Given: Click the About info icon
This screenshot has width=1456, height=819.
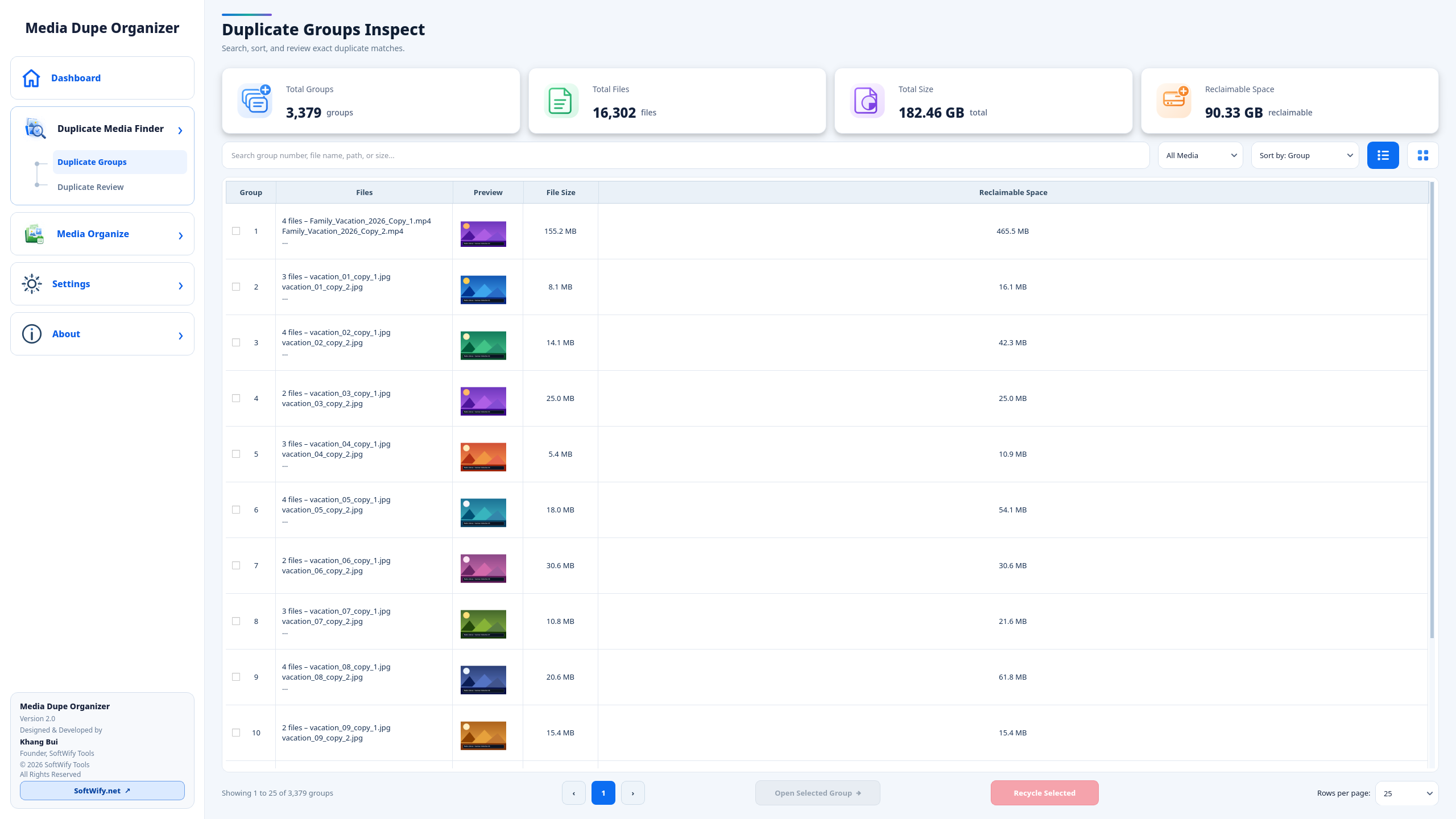Looking at the screenshot, I should coord(32,334).
